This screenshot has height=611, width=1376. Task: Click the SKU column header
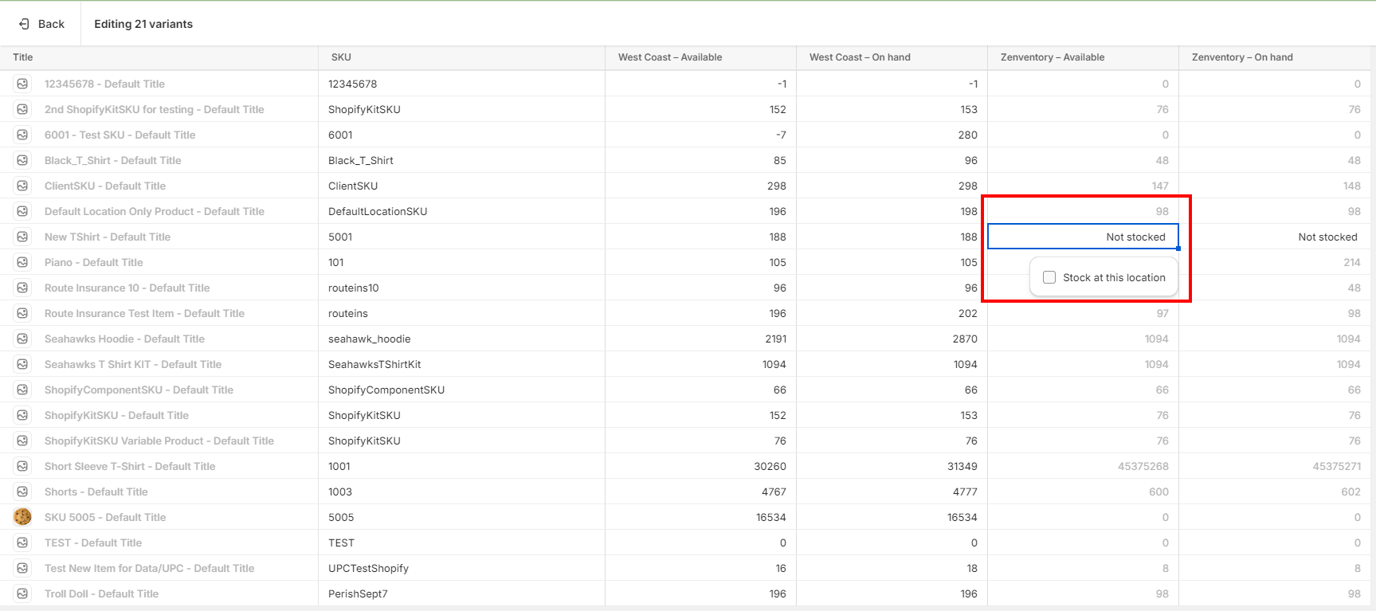click(x=341, y=57)
